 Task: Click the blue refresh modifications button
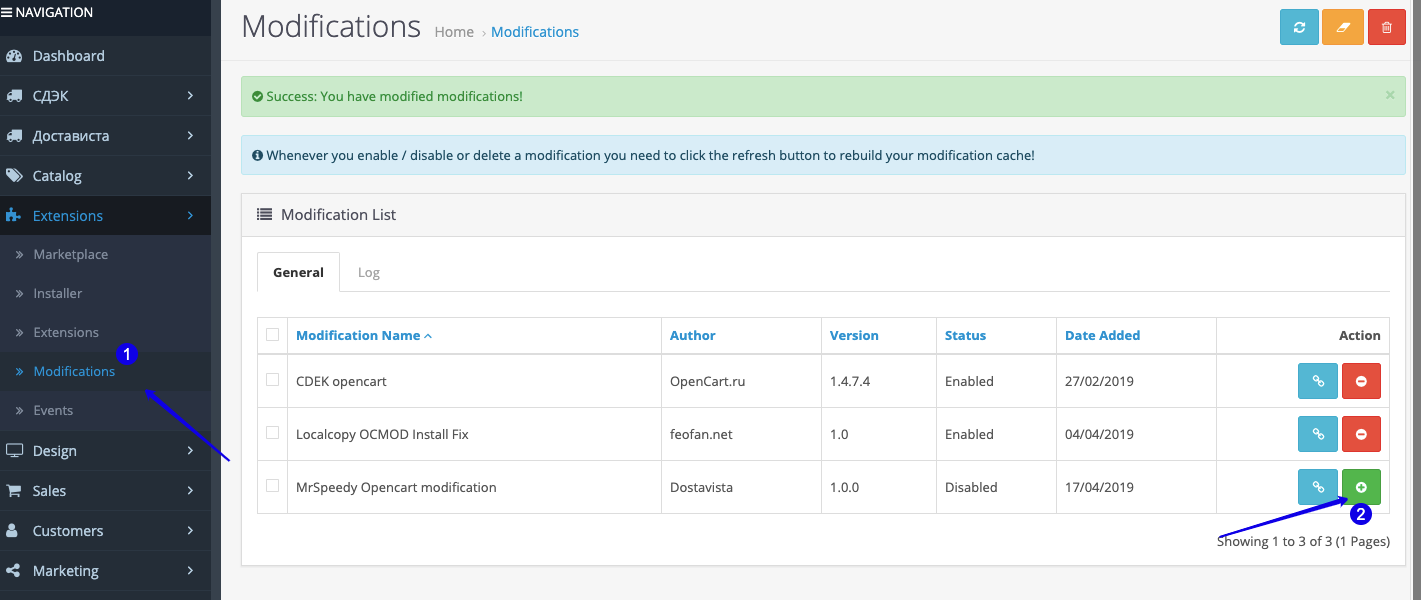pyautogui.click(x=1299, y=27)
